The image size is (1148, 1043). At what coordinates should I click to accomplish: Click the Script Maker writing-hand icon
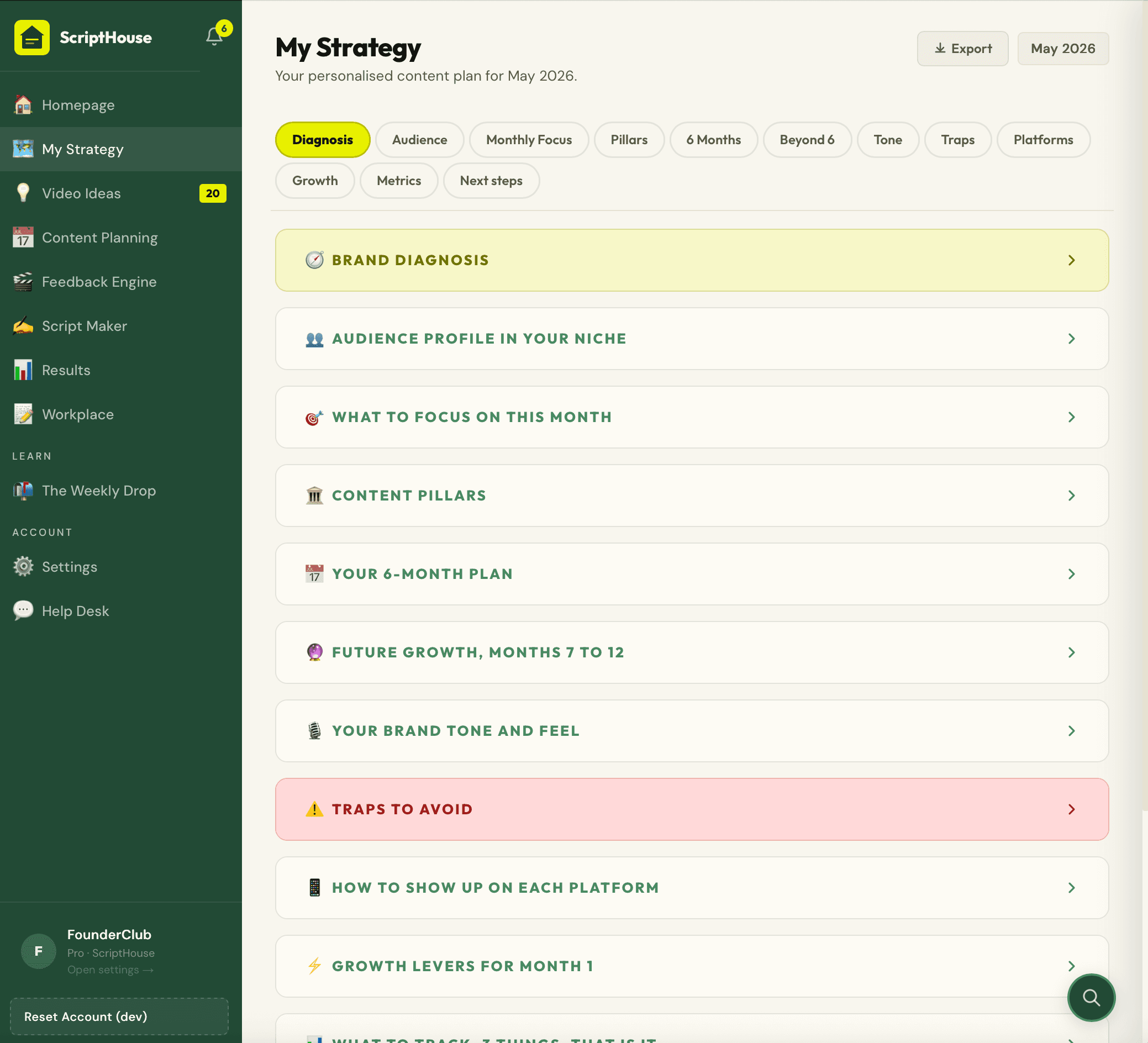[23, 325]
